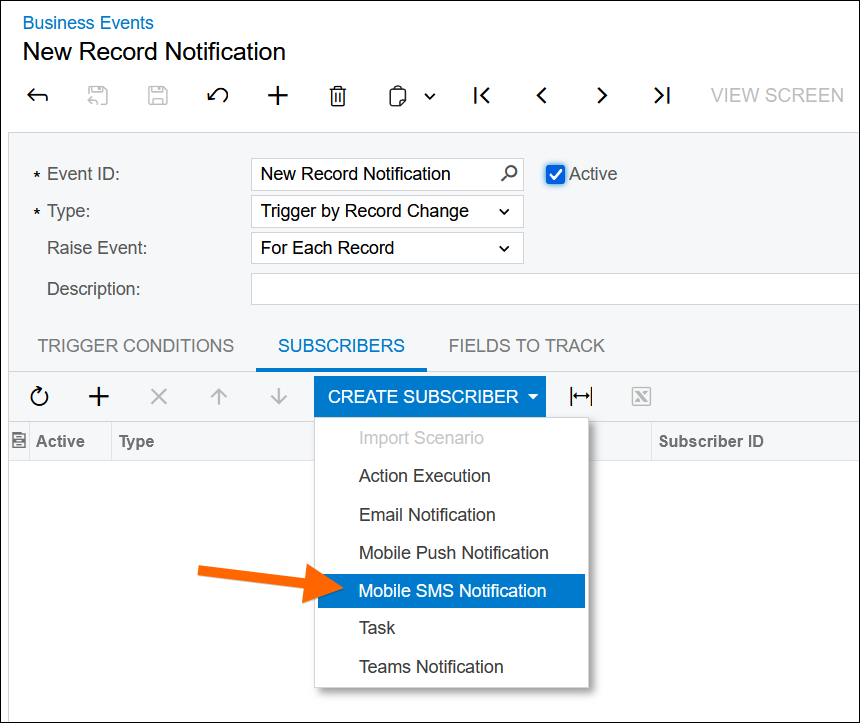Click inside the Description field
The height and width of the screenshot is (723, 860).
click(x=450, y=289)
